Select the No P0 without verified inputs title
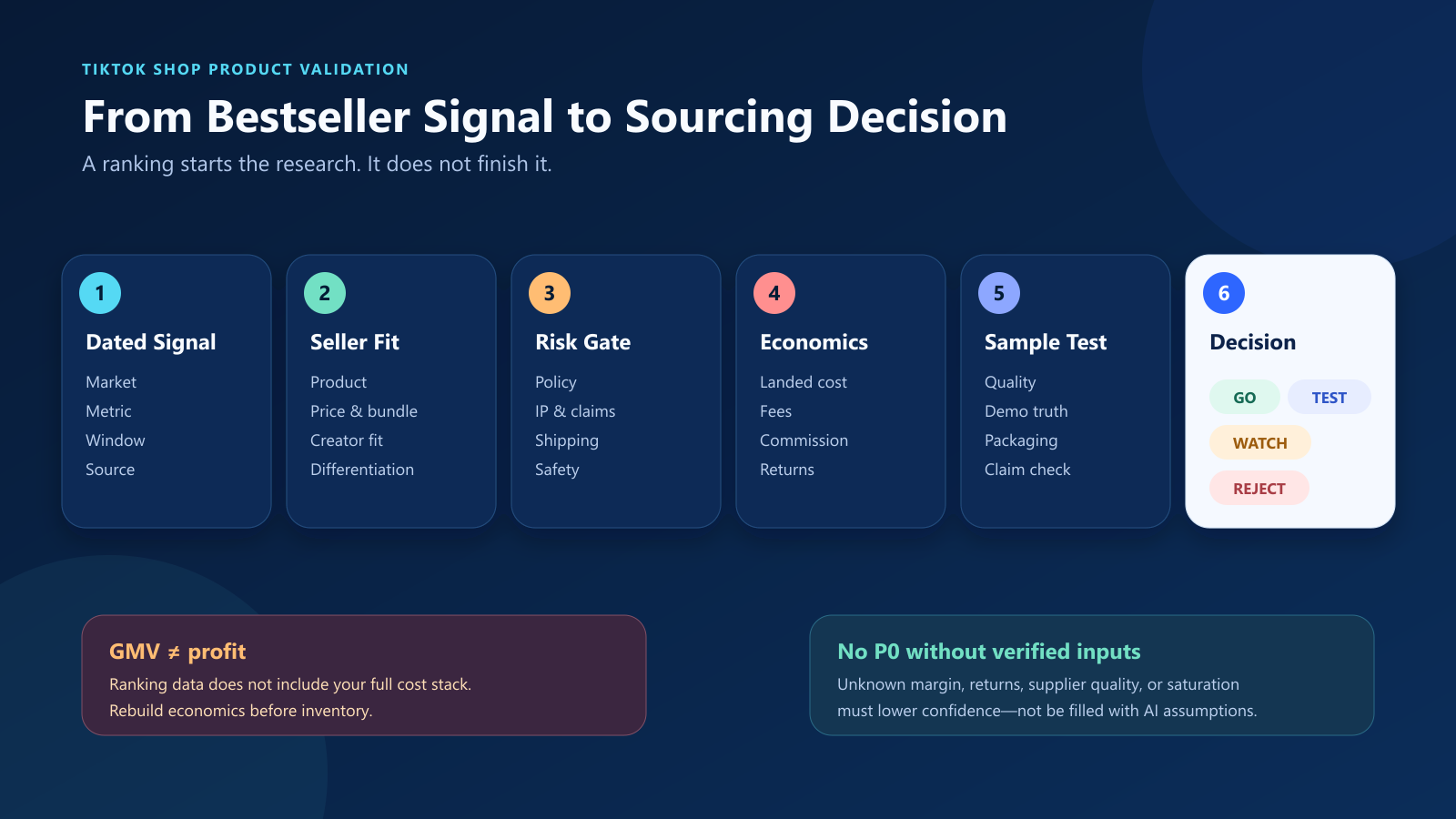 989,652
